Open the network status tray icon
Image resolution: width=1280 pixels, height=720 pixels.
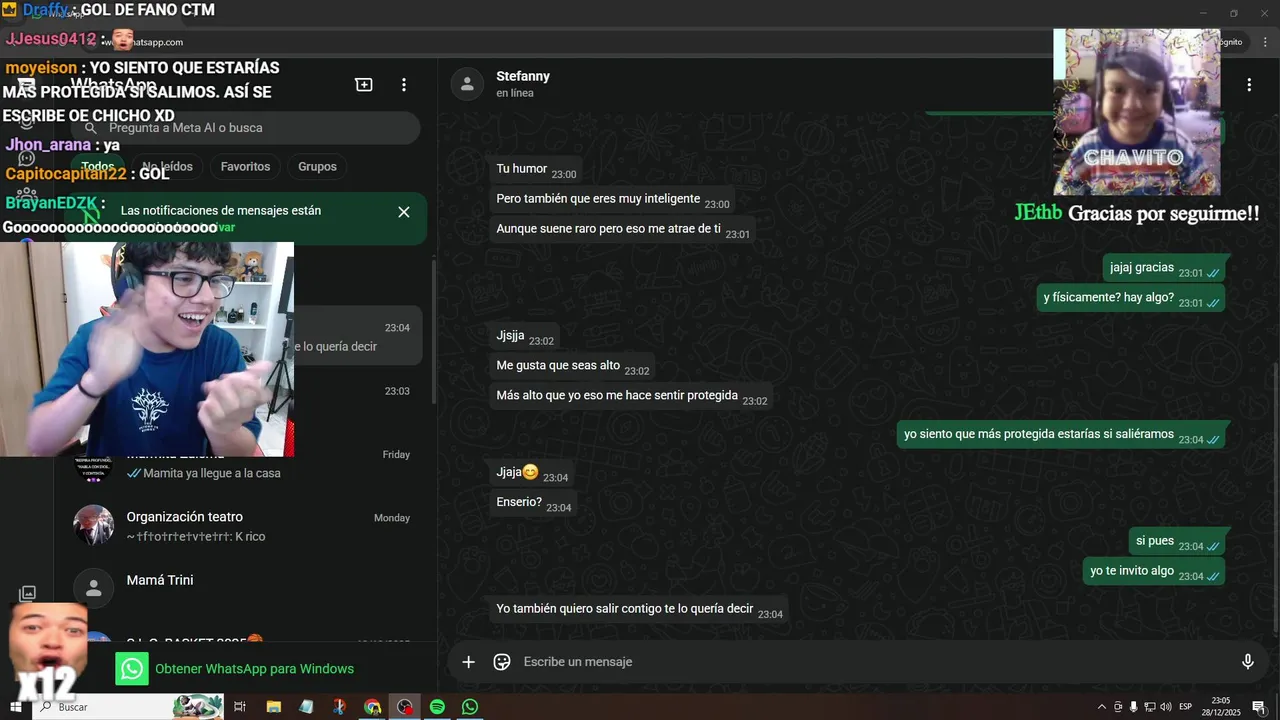[1150, 707]
